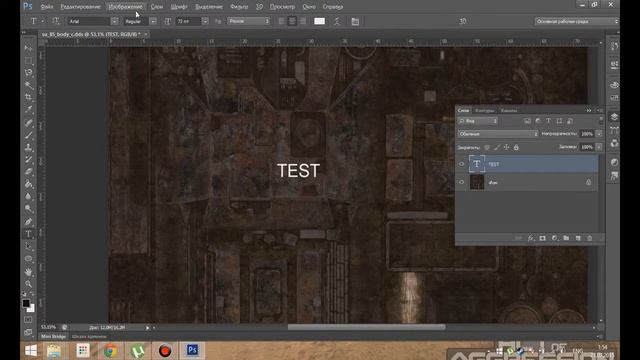Screen dimensions: 640x360
Task: Create a new layer icon
Action: [x=578, y=238]
